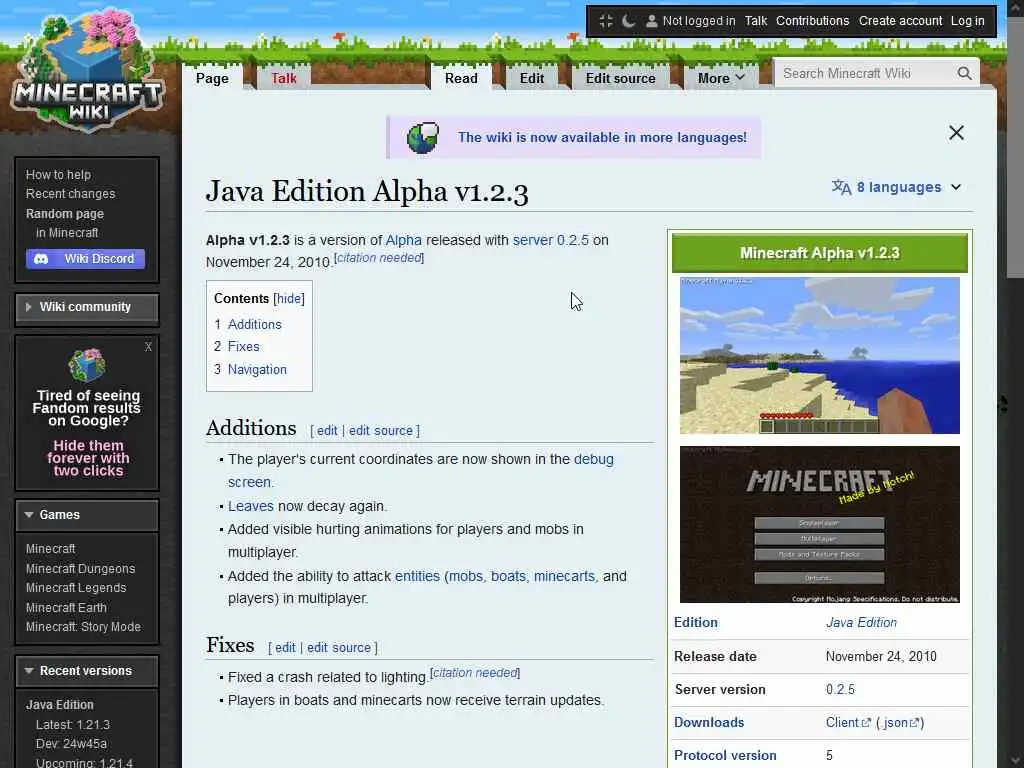This screenshot has width=1024, height=768.
Task: Click the Wiki Discord button
Action: click(86, 259)
